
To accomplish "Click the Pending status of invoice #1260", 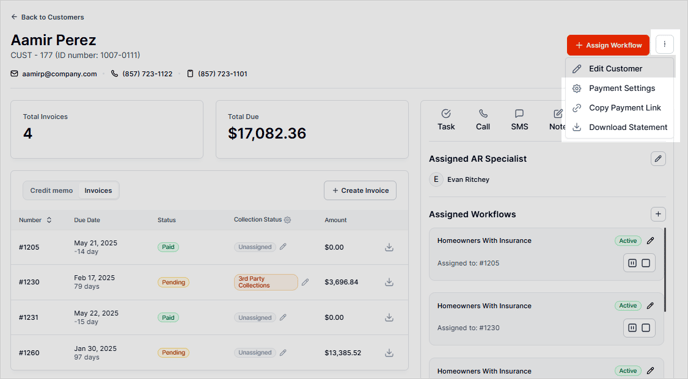I will point(173,353).
